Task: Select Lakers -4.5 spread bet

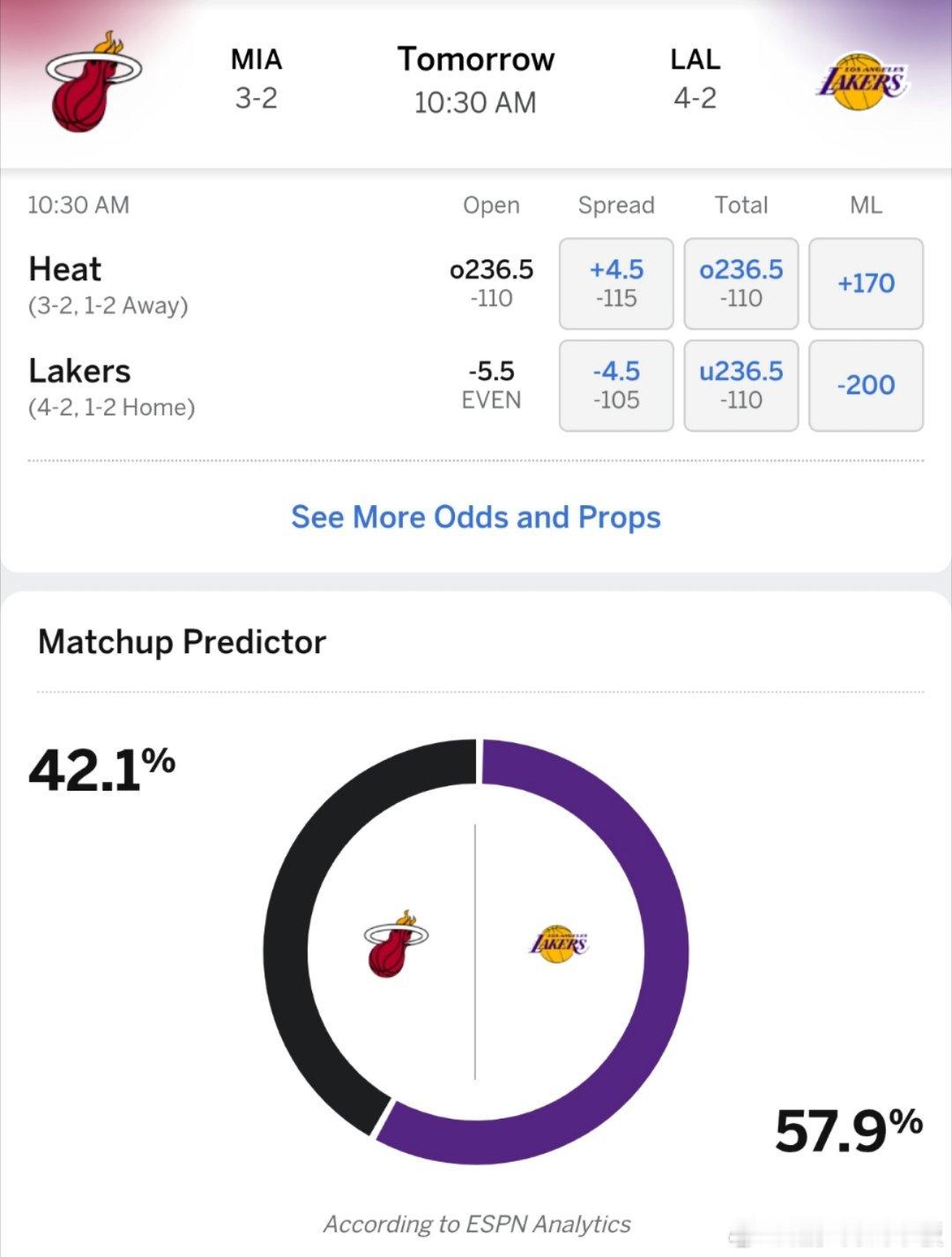Action: pos(616,385)
